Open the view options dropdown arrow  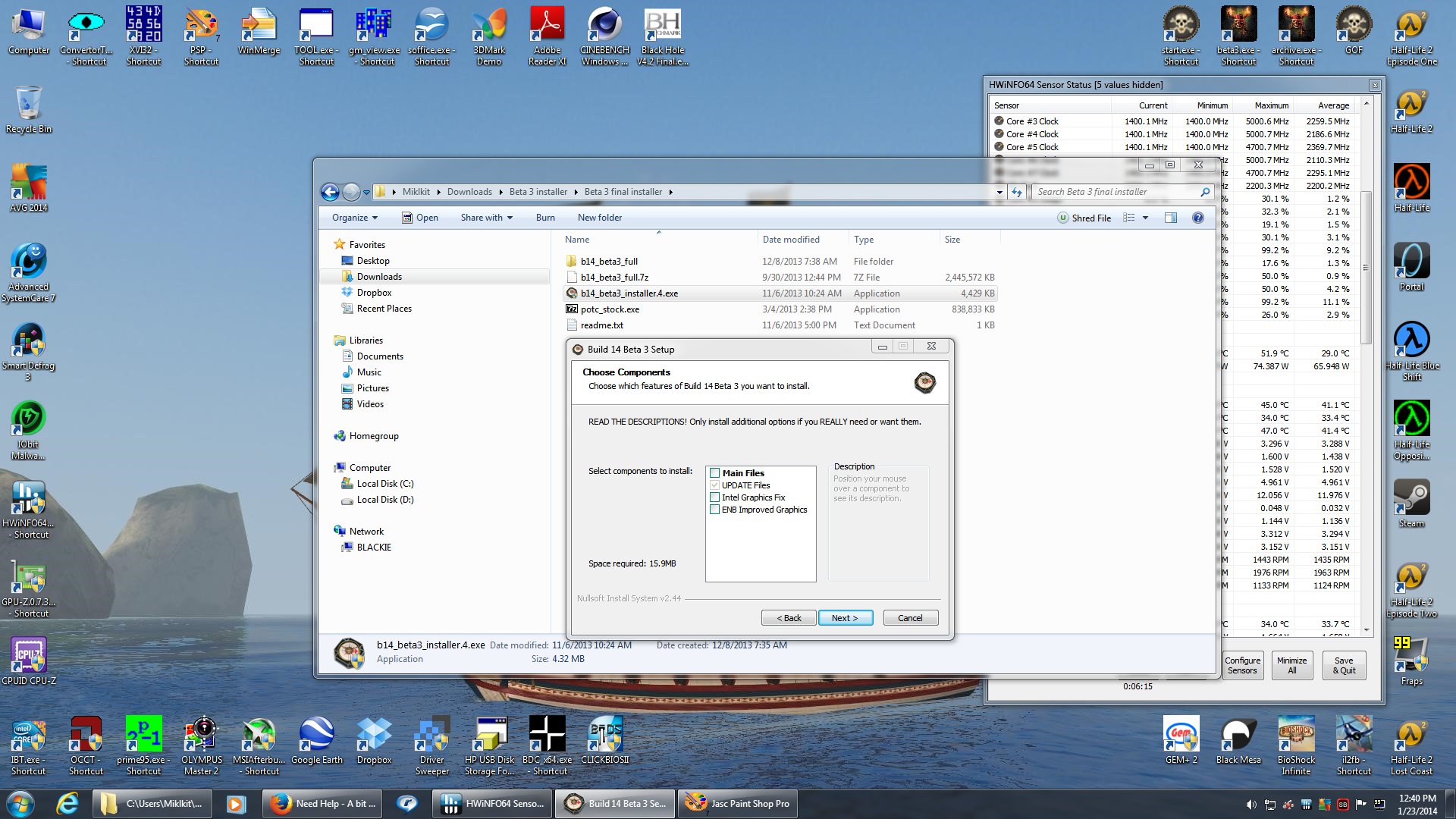point(1145,218)
